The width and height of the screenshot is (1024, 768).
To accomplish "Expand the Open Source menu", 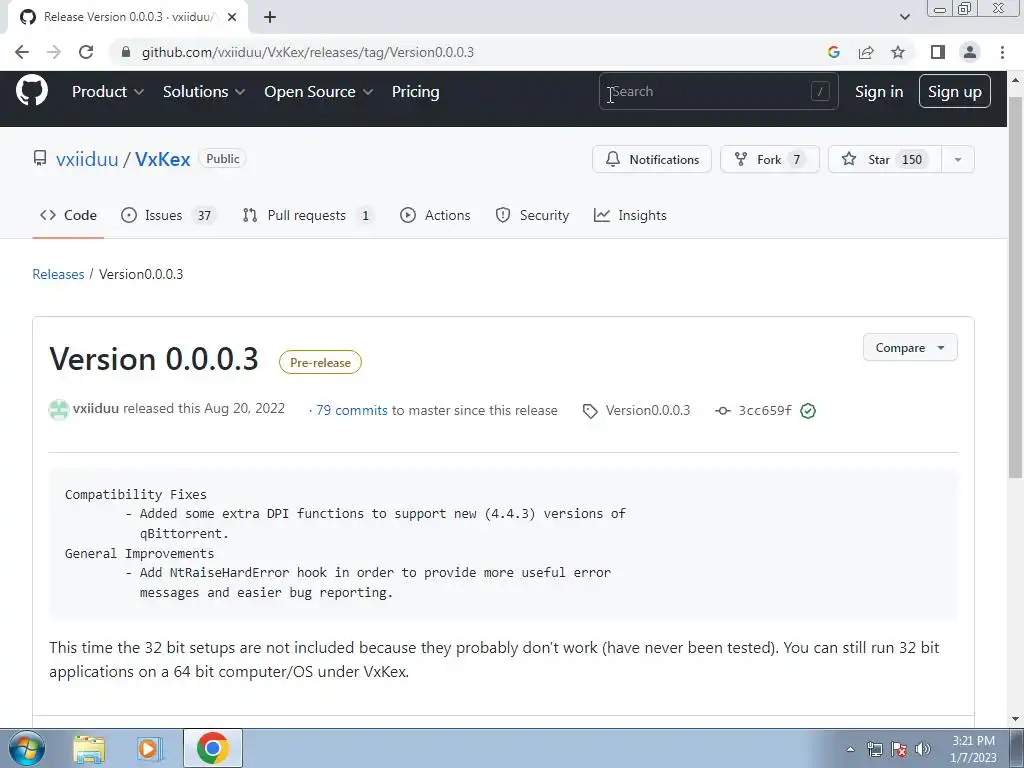I will pyautogui.click(x=318, y=91).
